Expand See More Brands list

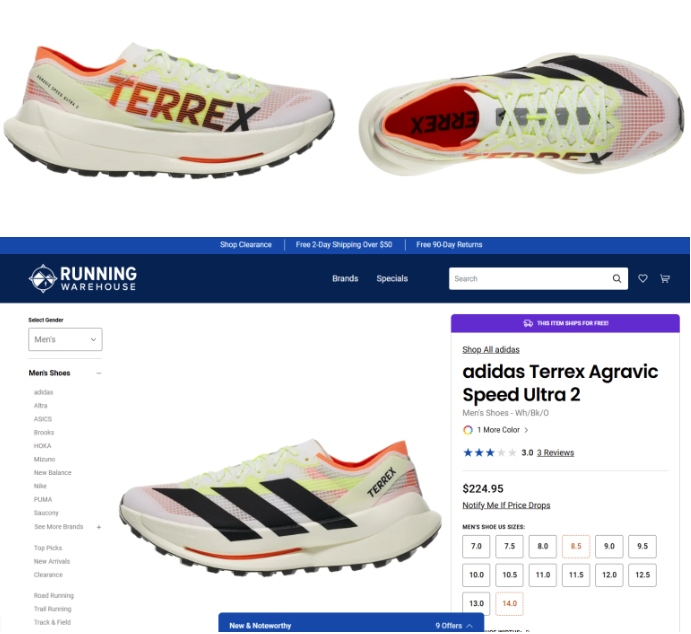coord(99,527)
